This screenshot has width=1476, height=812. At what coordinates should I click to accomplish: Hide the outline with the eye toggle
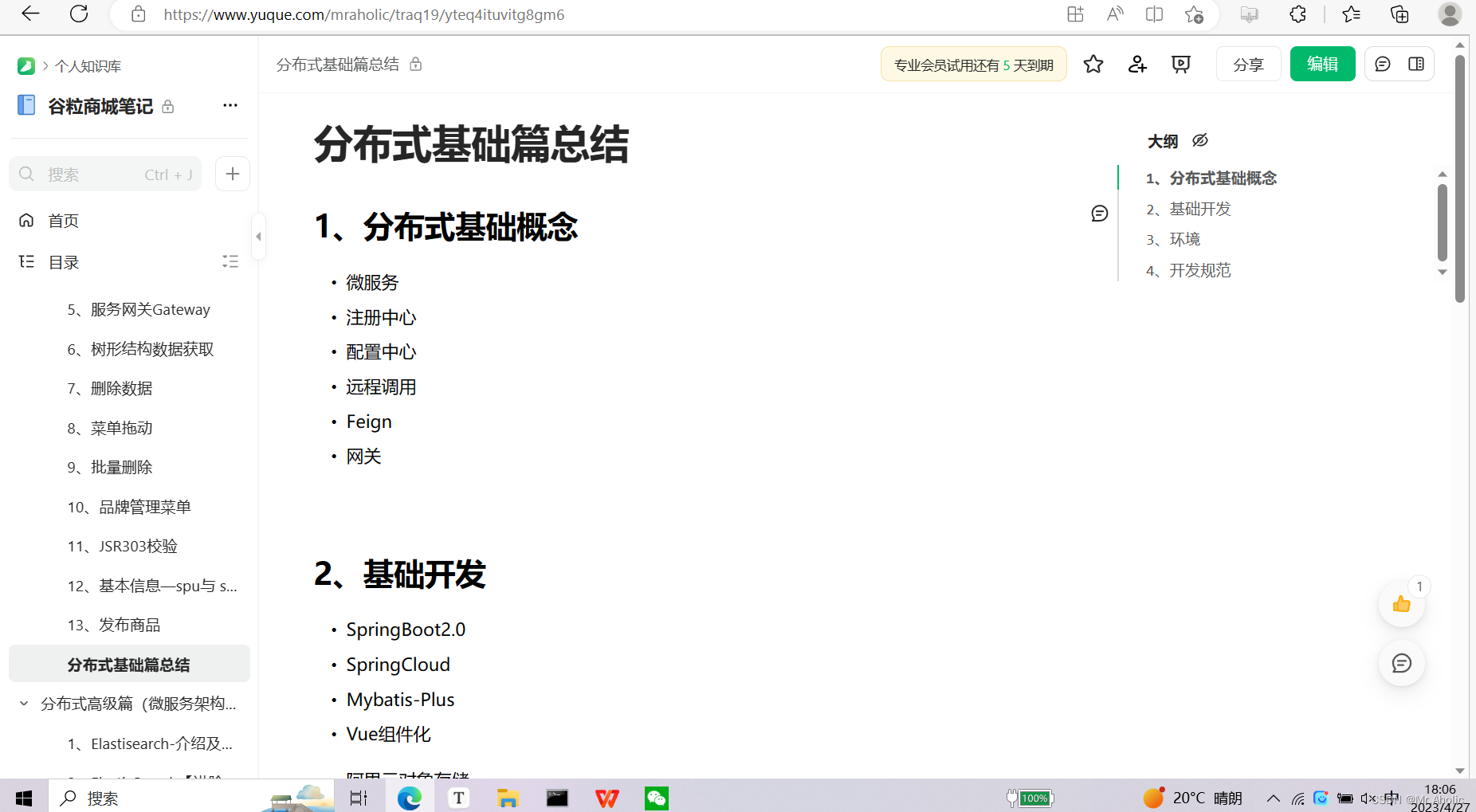tap(1199, 140)
